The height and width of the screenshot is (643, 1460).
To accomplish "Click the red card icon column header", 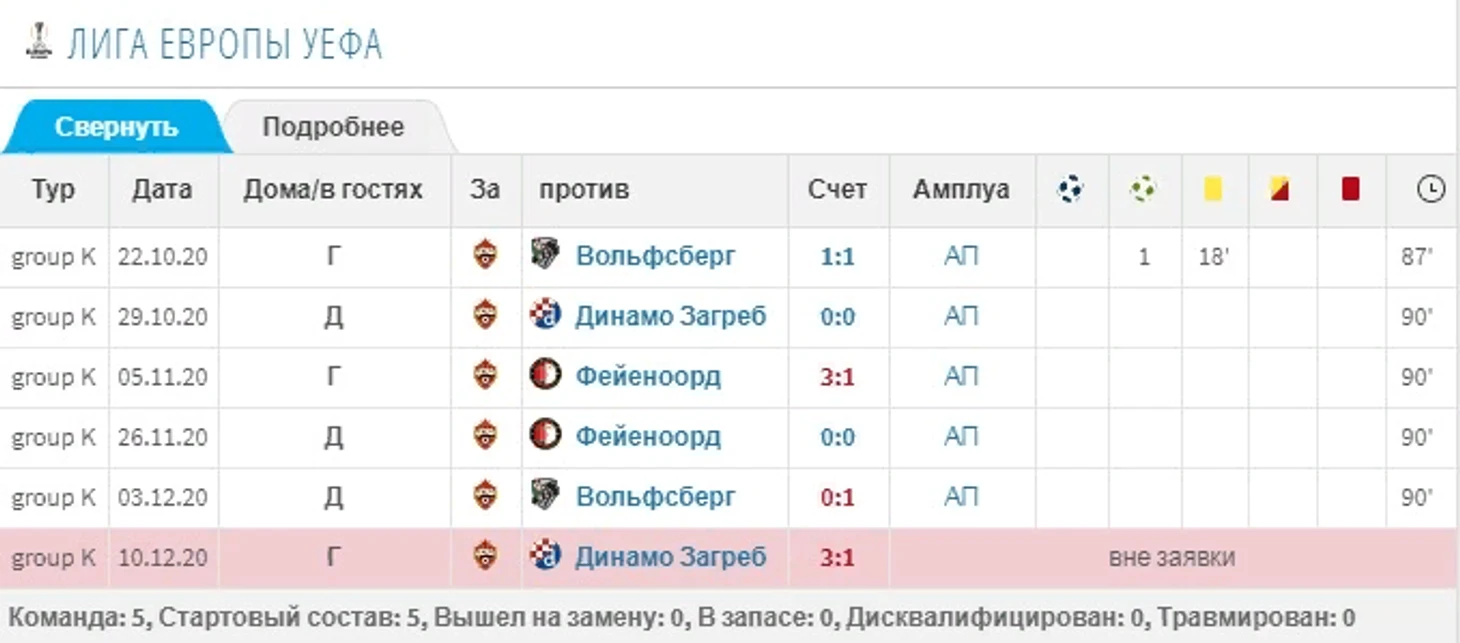I will [x=1350, y=189].
